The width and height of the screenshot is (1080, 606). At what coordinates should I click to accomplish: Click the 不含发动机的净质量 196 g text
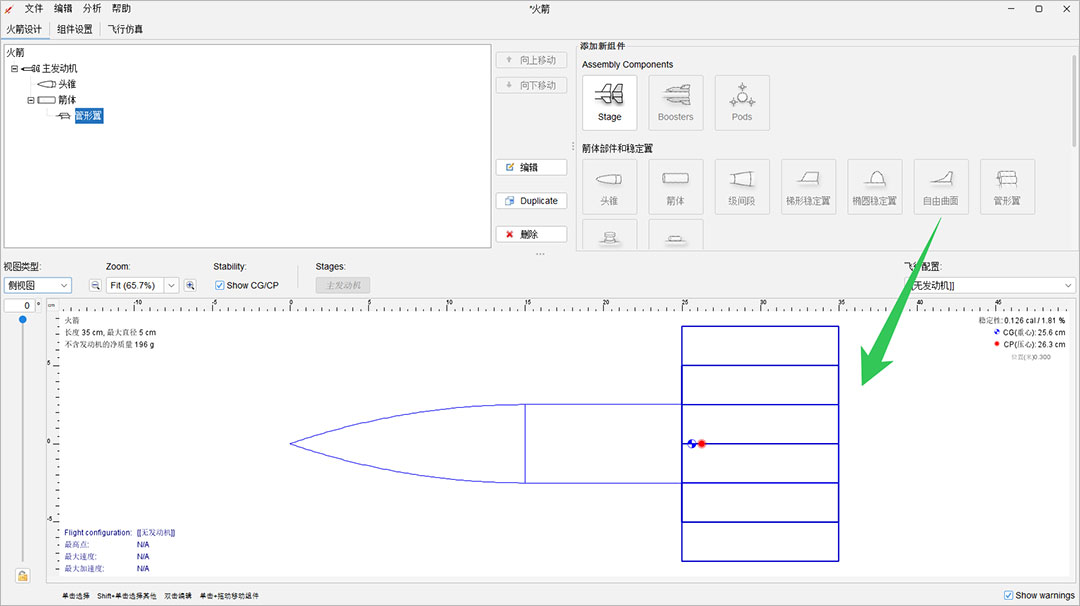(110, 344)
